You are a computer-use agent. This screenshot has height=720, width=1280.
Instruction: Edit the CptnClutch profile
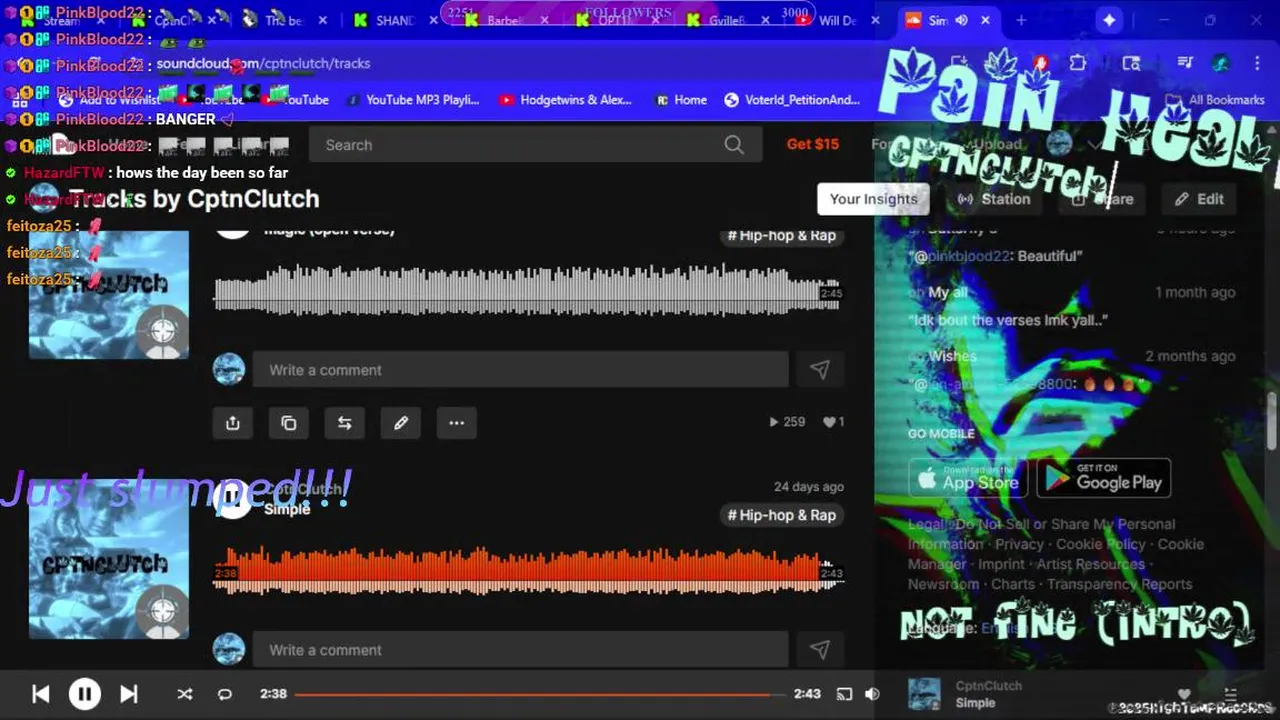[1200, 199]
